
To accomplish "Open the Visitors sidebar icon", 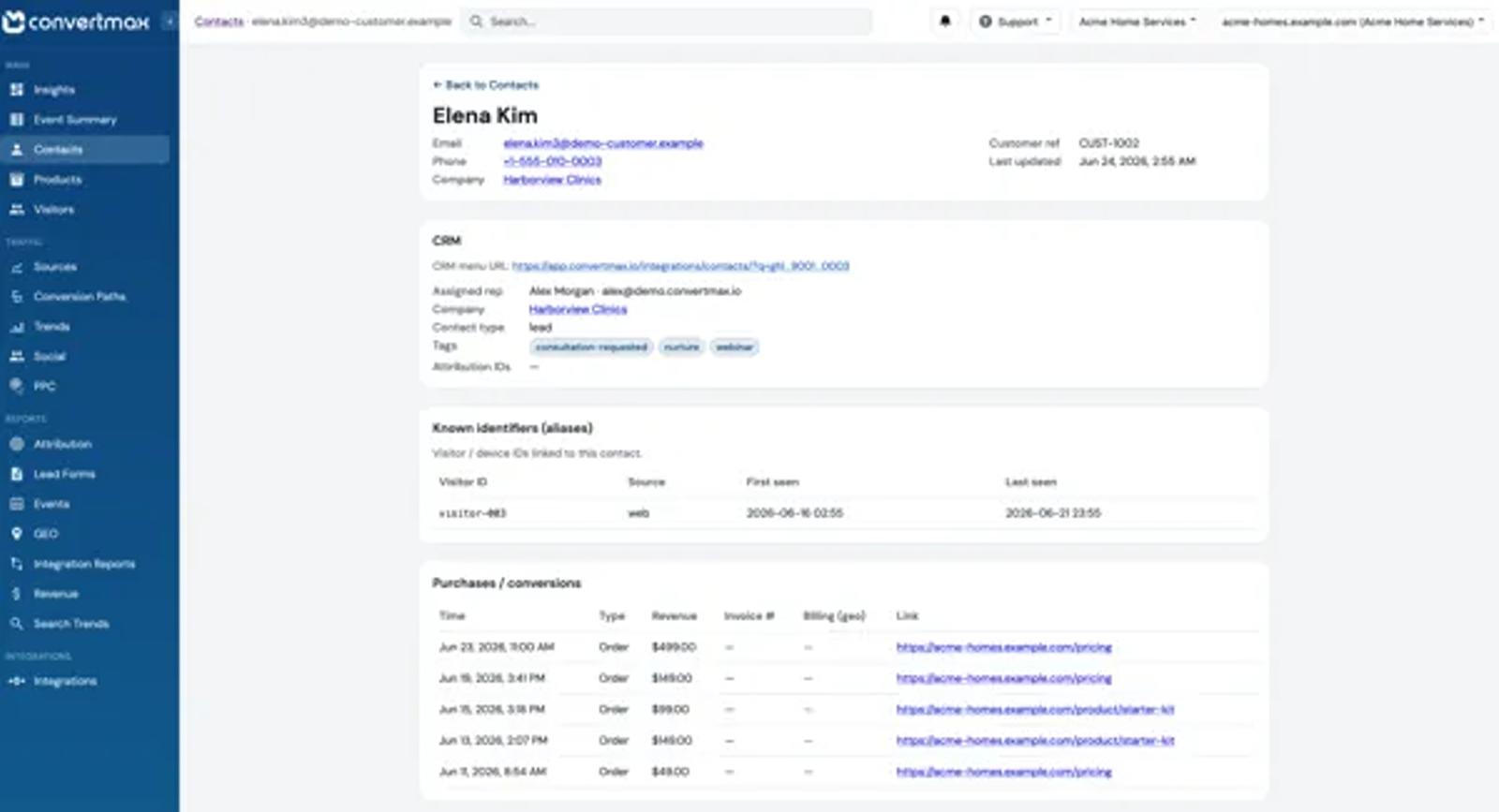I will click(16, 210).
